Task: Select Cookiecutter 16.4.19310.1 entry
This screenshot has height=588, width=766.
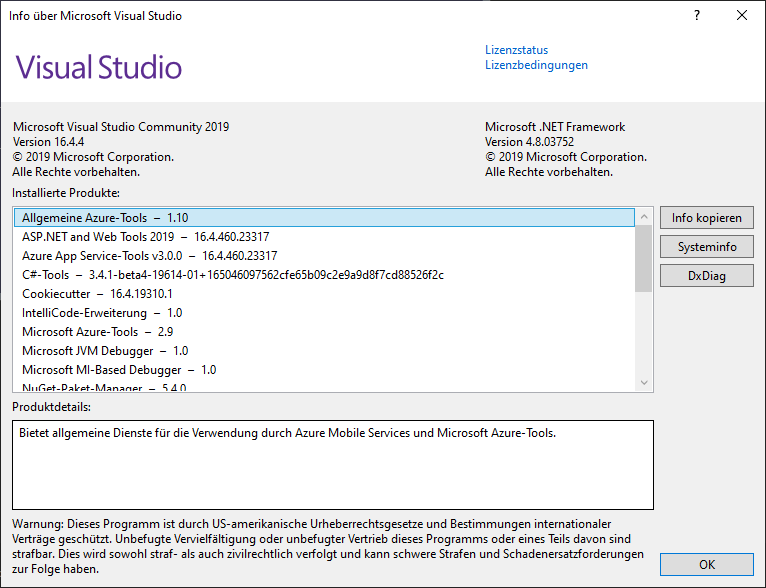Action: 324,294
